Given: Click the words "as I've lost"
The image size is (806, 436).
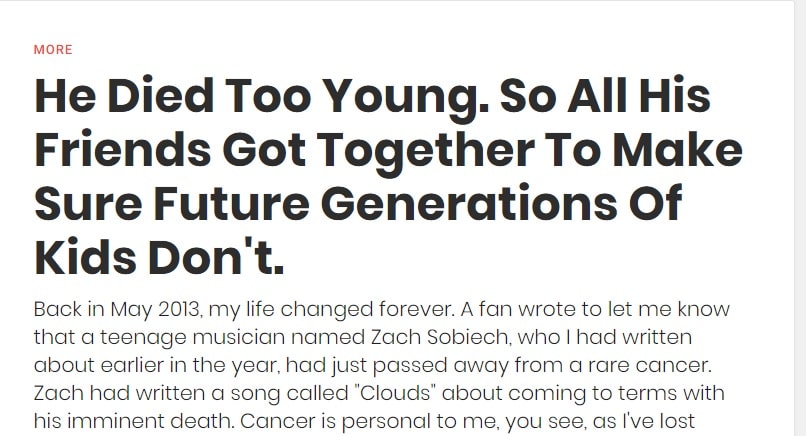Looking at the screenshot, I should tap(644, 421).
